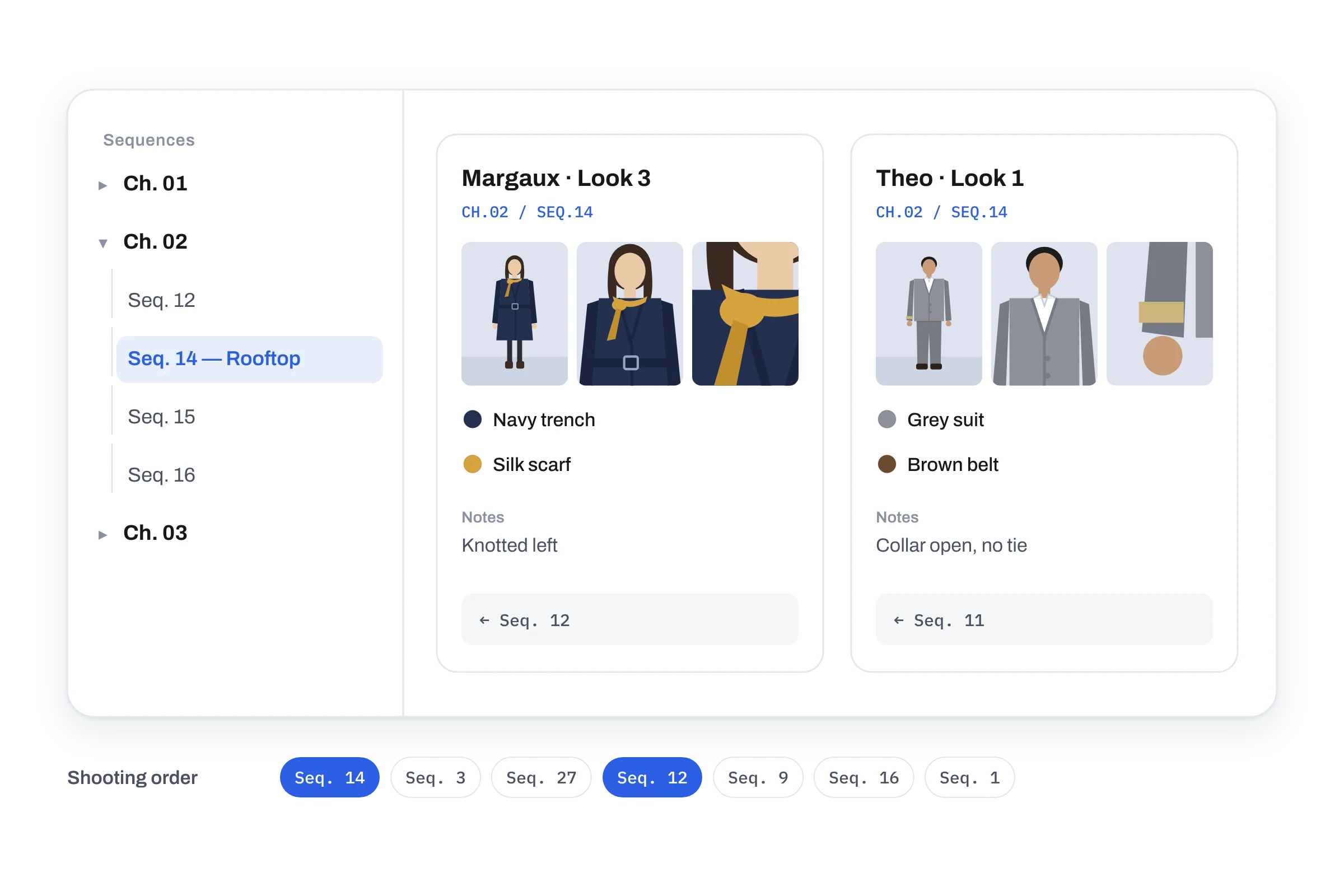
Task: Click Margaux's CH.02 / SEQ.14 link
Action: 528,213
